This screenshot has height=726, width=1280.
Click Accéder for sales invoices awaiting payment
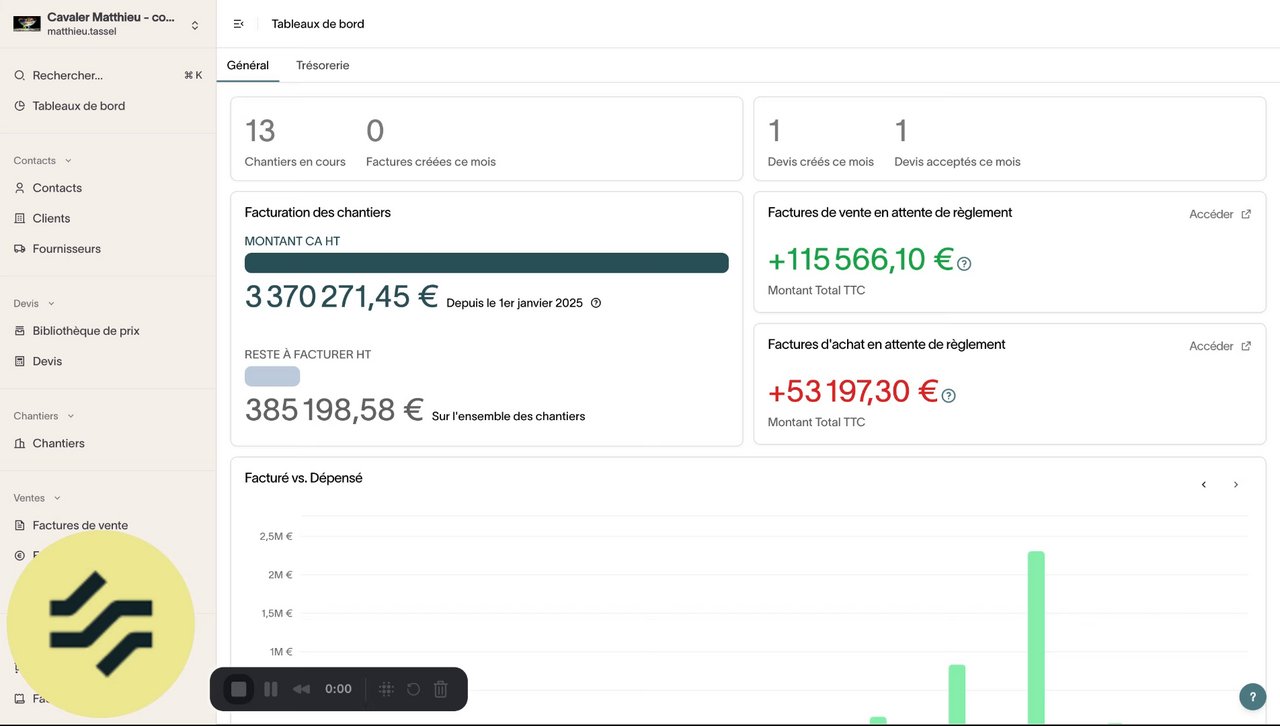click(x=1210, y=214)
